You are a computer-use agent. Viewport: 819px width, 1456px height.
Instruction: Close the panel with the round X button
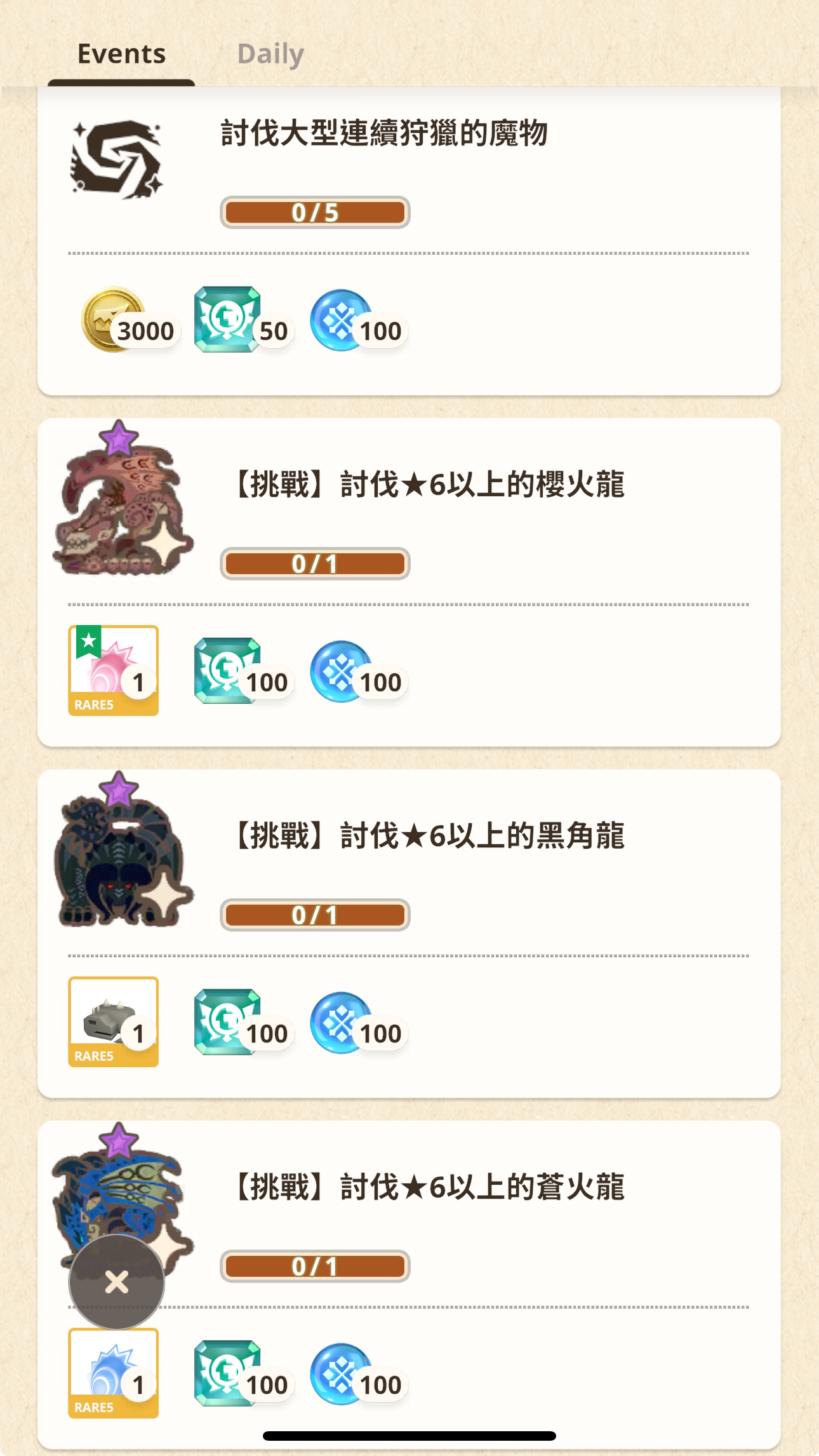(x=117, y=1282)
